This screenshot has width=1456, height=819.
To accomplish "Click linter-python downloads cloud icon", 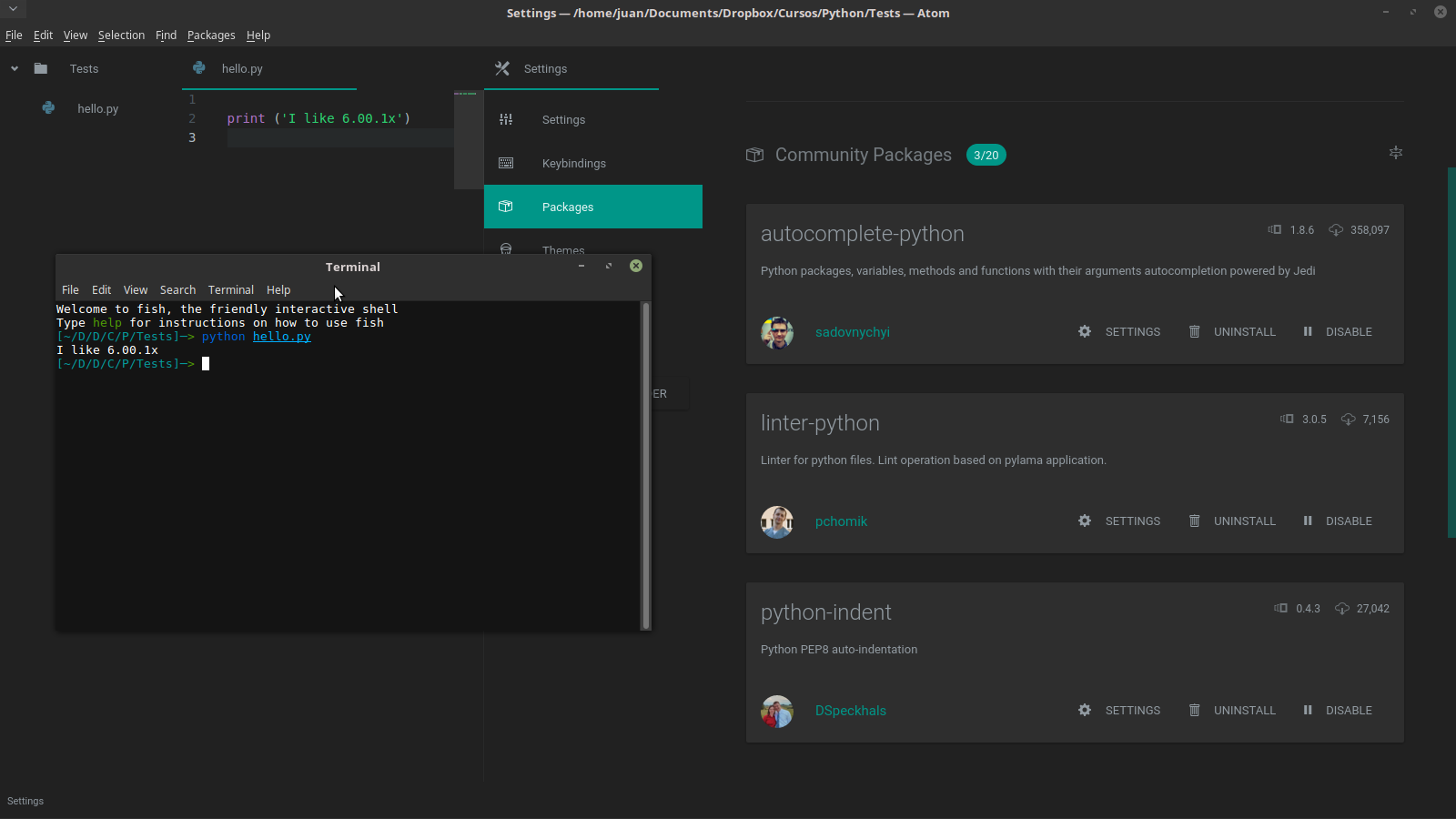I will click(x=1349, y=420).
